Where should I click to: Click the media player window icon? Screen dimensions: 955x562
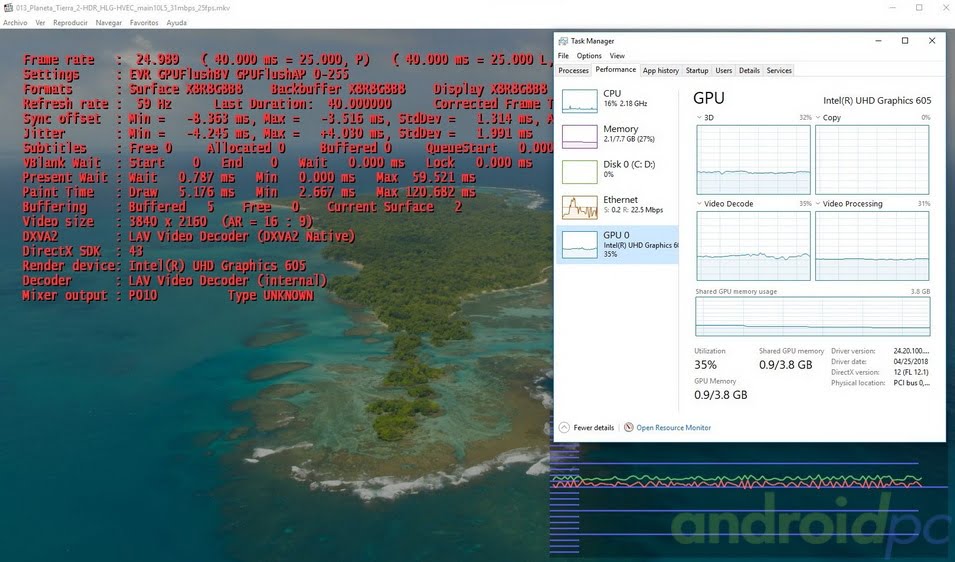tap(8, 8)
